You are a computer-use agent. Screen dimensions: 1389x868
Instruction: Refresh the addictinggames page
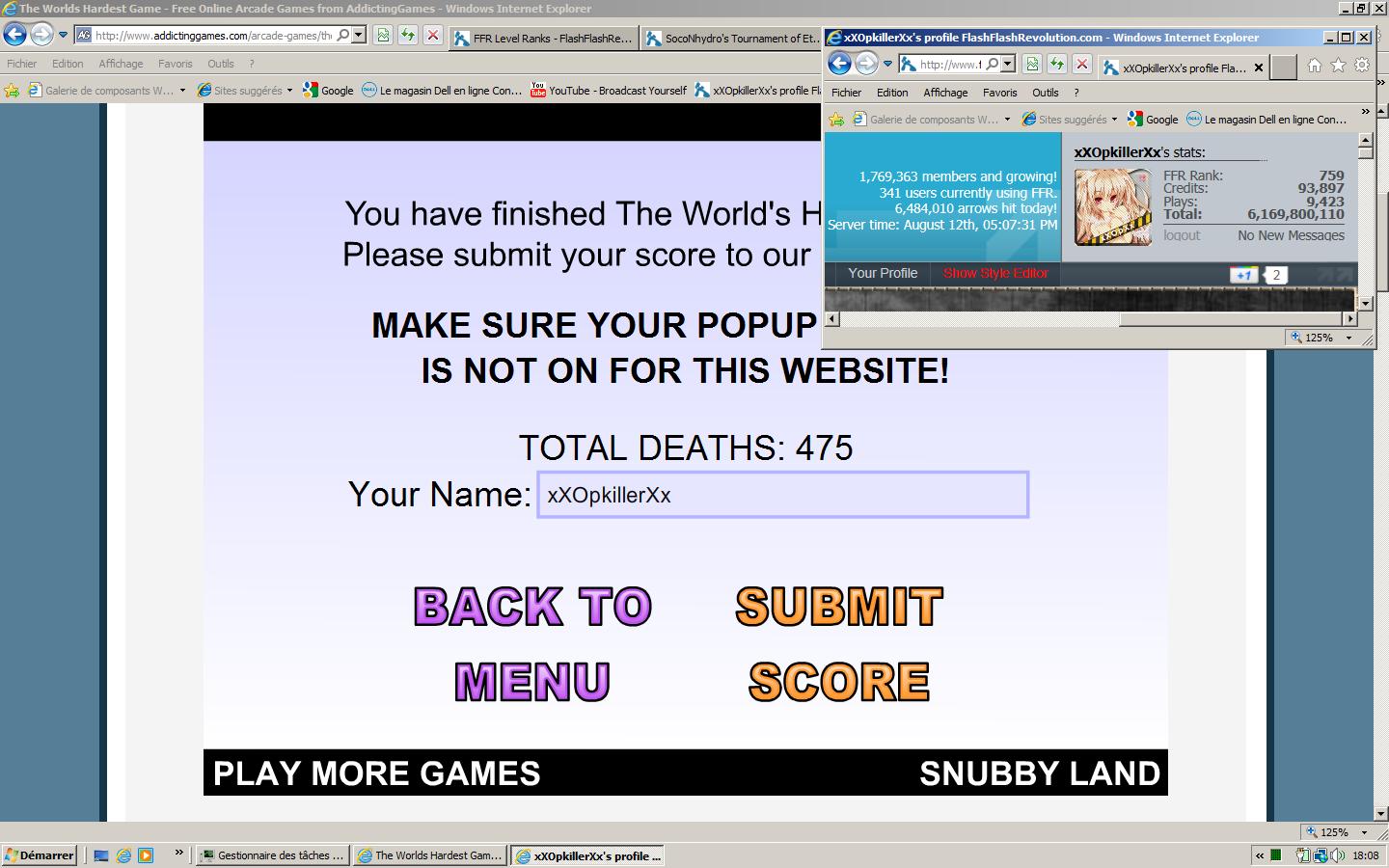click(408, 36)
